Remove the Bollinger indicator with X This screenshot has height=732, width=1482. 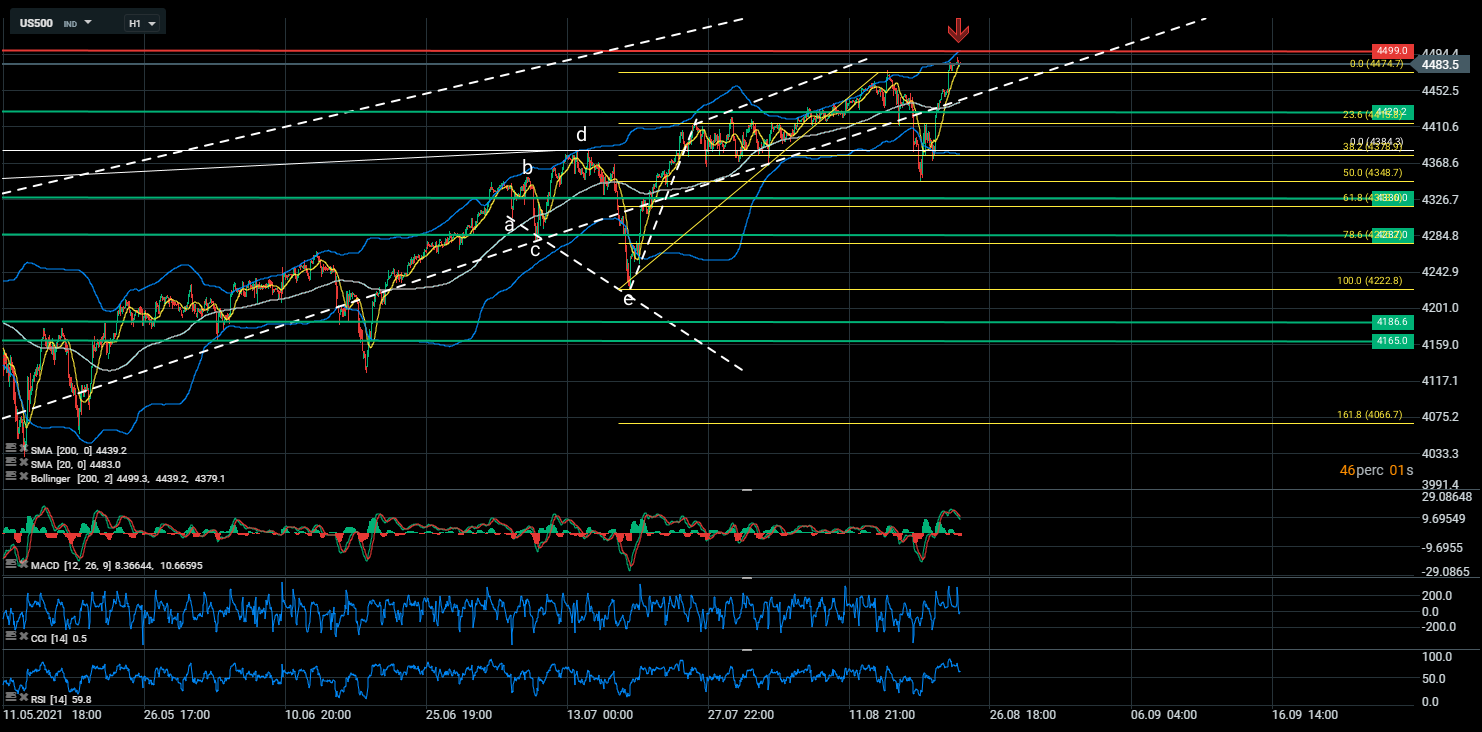point(24,478)
